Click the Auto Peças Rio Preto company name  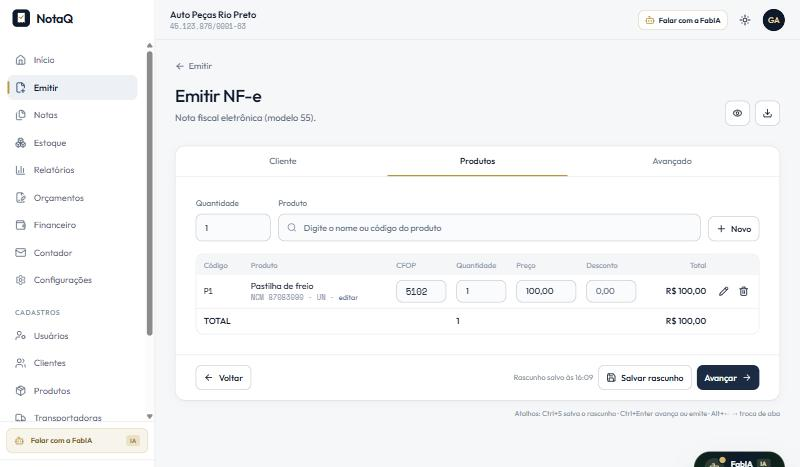[213, 15]
